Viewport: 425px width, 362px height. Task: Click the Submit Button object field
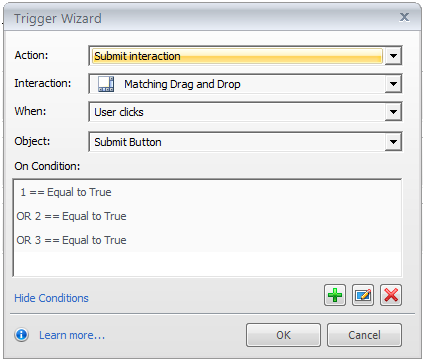tap(237, 142)
